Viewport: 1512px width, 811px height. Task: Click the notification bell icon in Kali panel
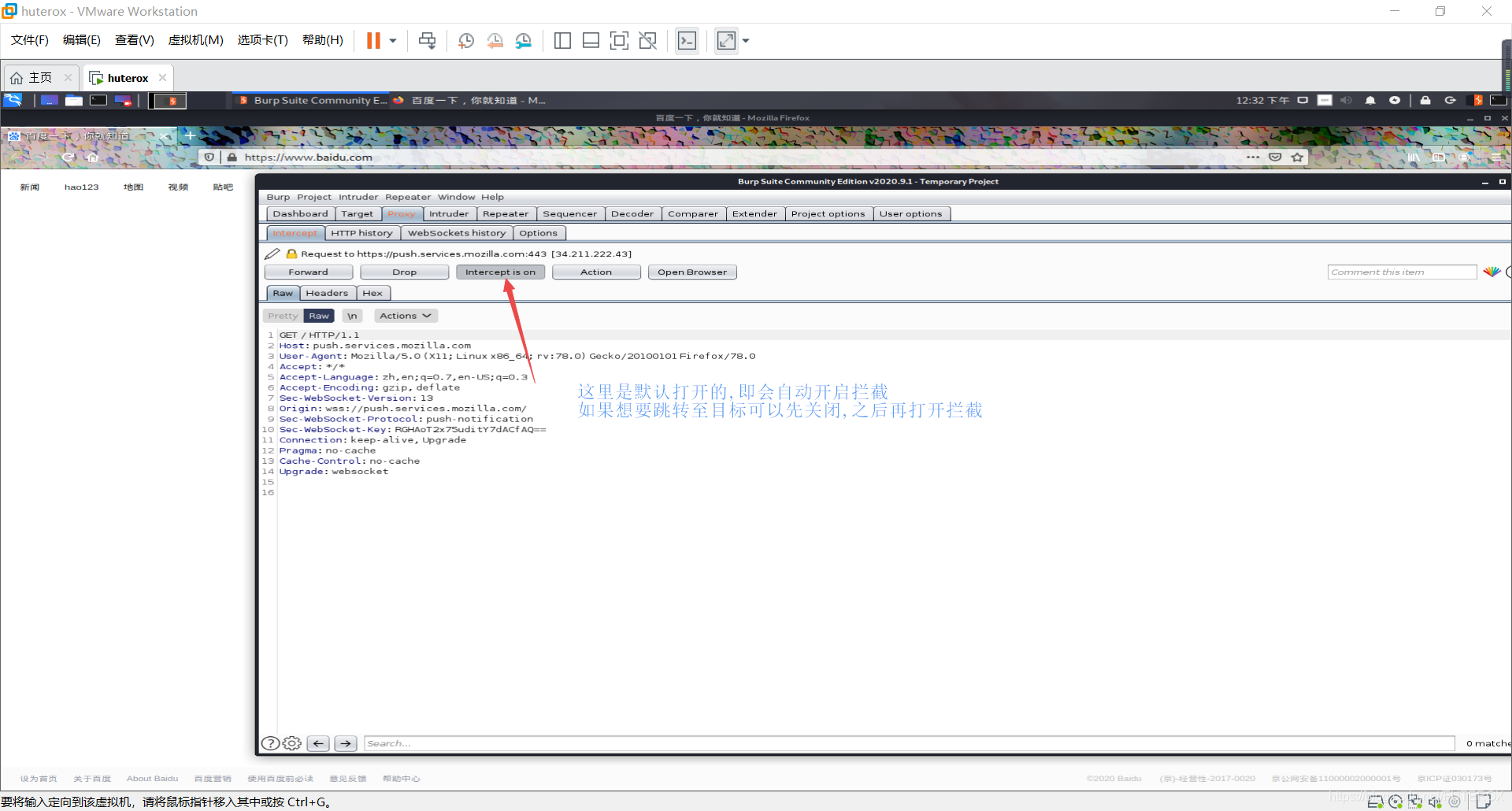(1370, 100)
